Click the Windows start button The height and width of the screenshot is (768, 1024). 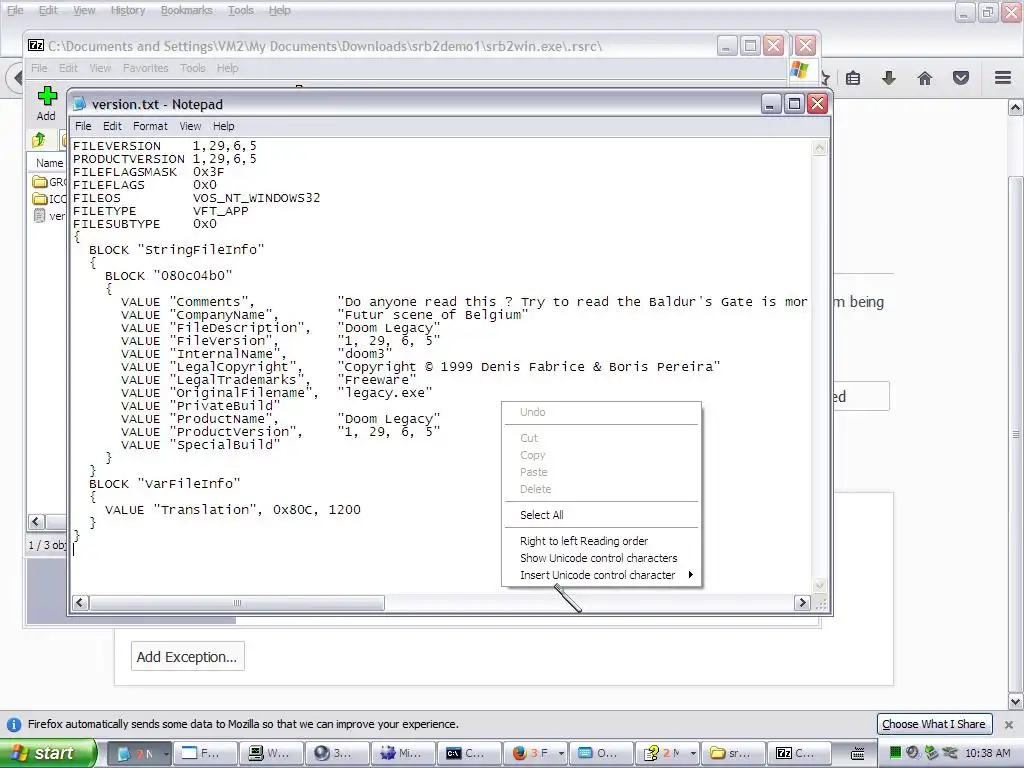tap(47, 753)
